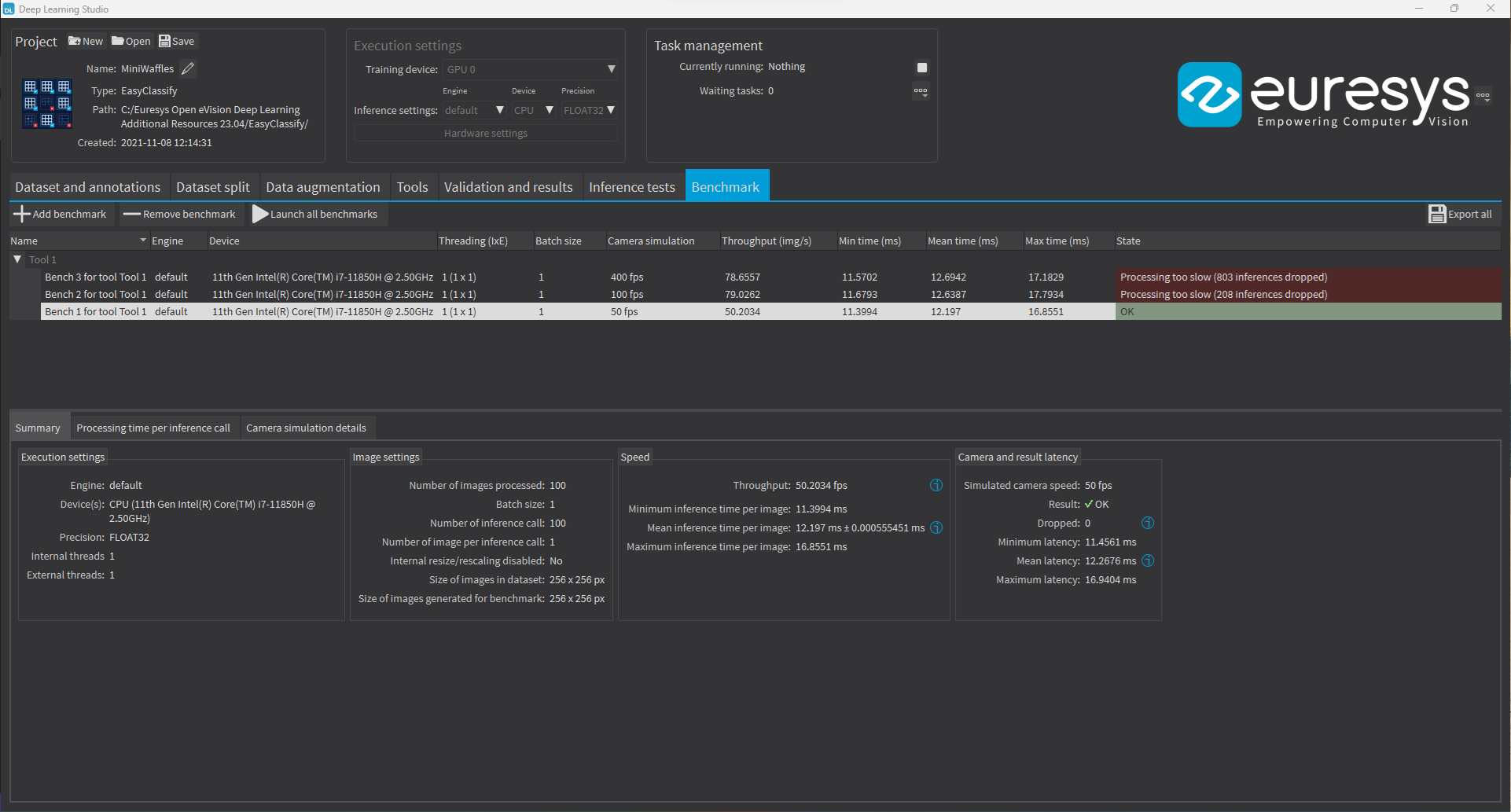The width and height of the screenshot is (1511, 812).
Task: Save the MiniWaffles project
Action: [176, 41]
